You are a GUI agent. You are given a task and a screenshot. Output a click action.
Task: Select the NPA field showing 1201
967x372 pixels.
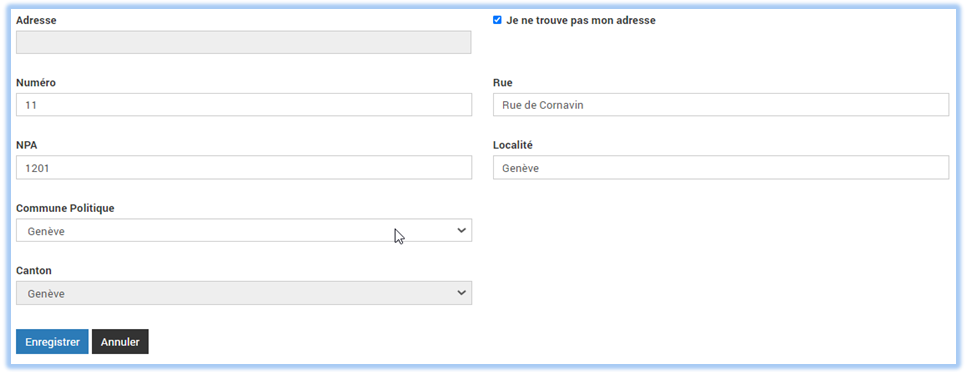(244, 168)
